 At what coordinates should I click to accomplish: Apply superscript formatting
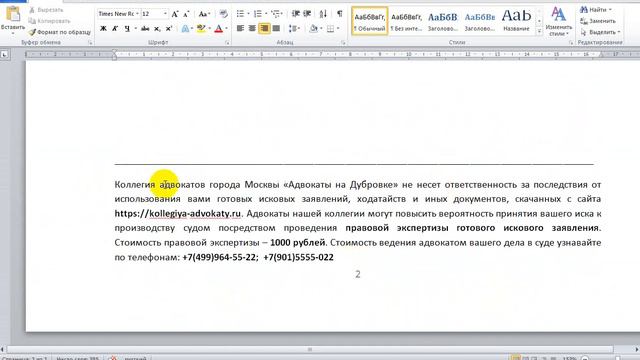(x=169, y=29)
